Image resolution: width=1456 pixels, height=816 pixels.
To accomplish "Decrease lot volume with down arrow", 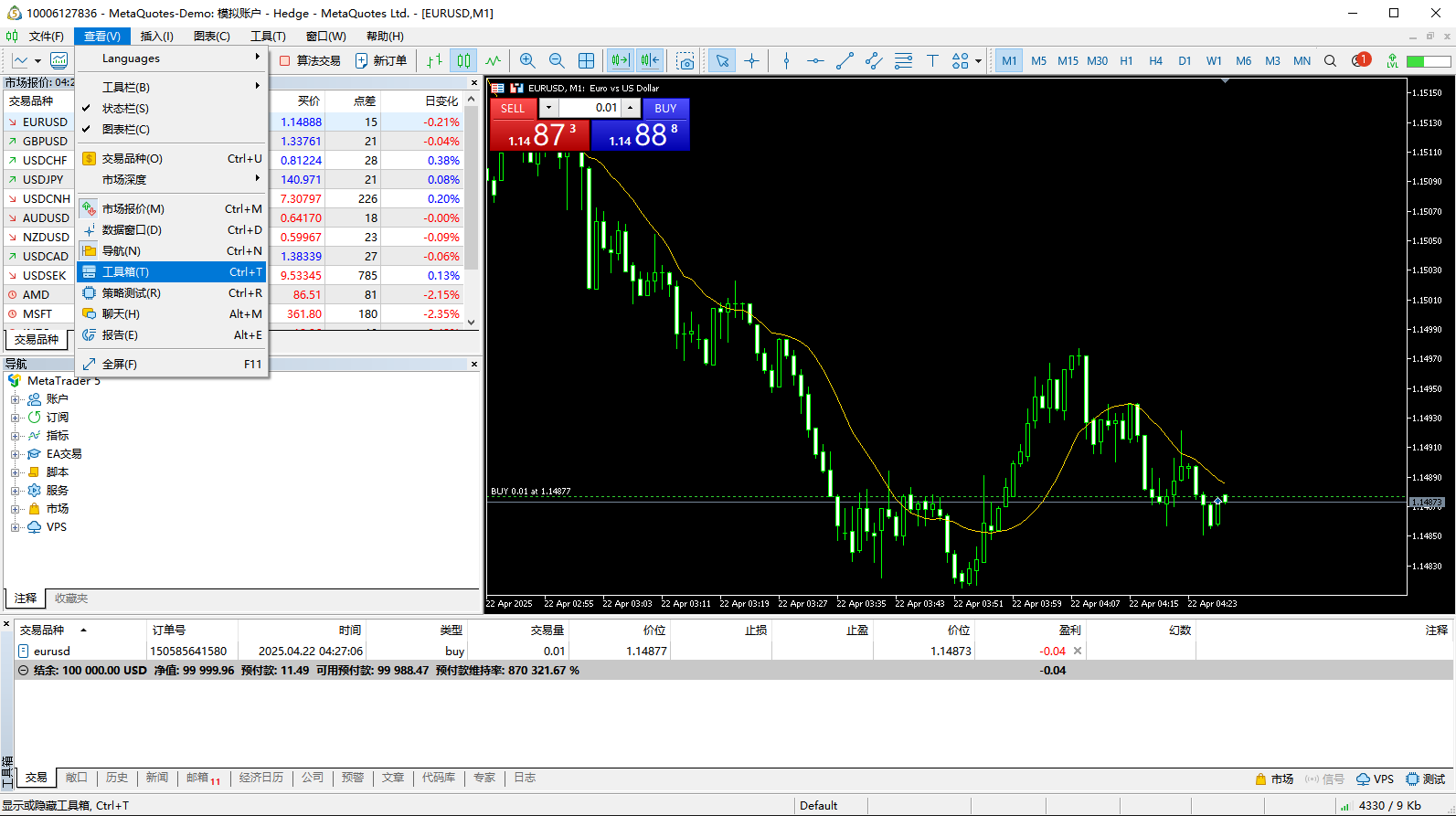I will (x=548, y=108).
